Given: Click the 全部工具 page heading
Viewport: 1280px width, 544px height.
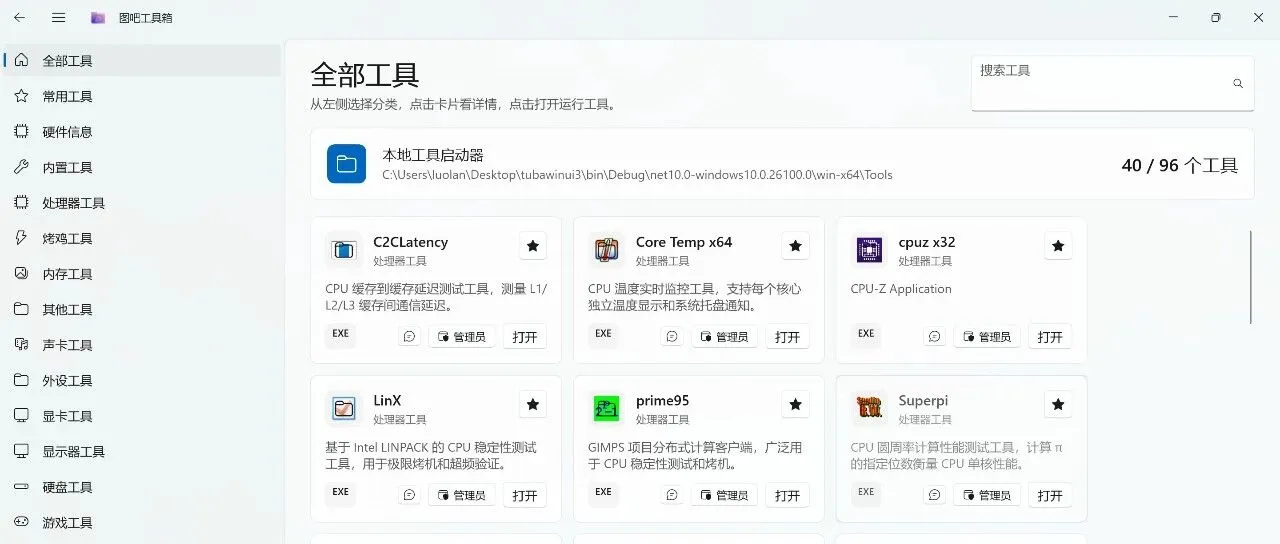Looking at the screenshot, I should [365, 75].
